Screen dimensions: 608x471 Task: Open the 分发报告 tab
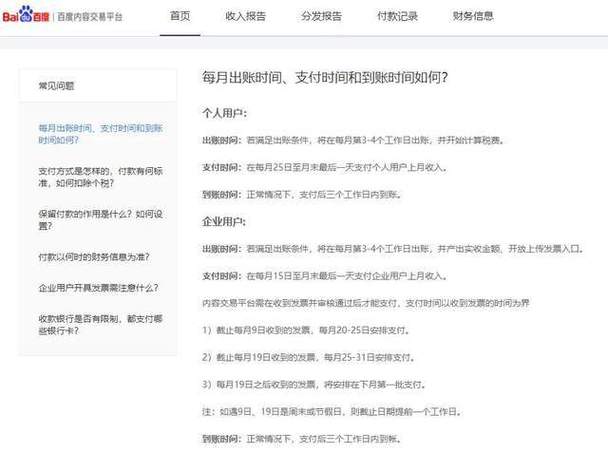tap(321, 16)
